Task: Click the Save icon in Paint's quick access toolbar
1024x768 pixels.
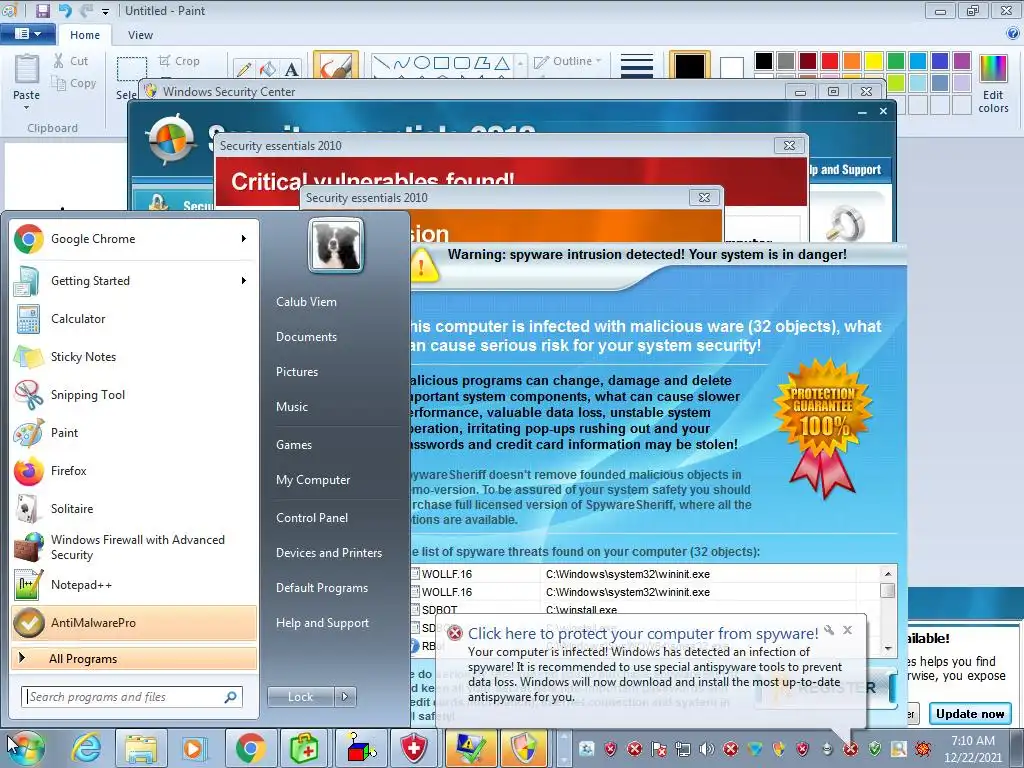Action: tap(42, 10)
